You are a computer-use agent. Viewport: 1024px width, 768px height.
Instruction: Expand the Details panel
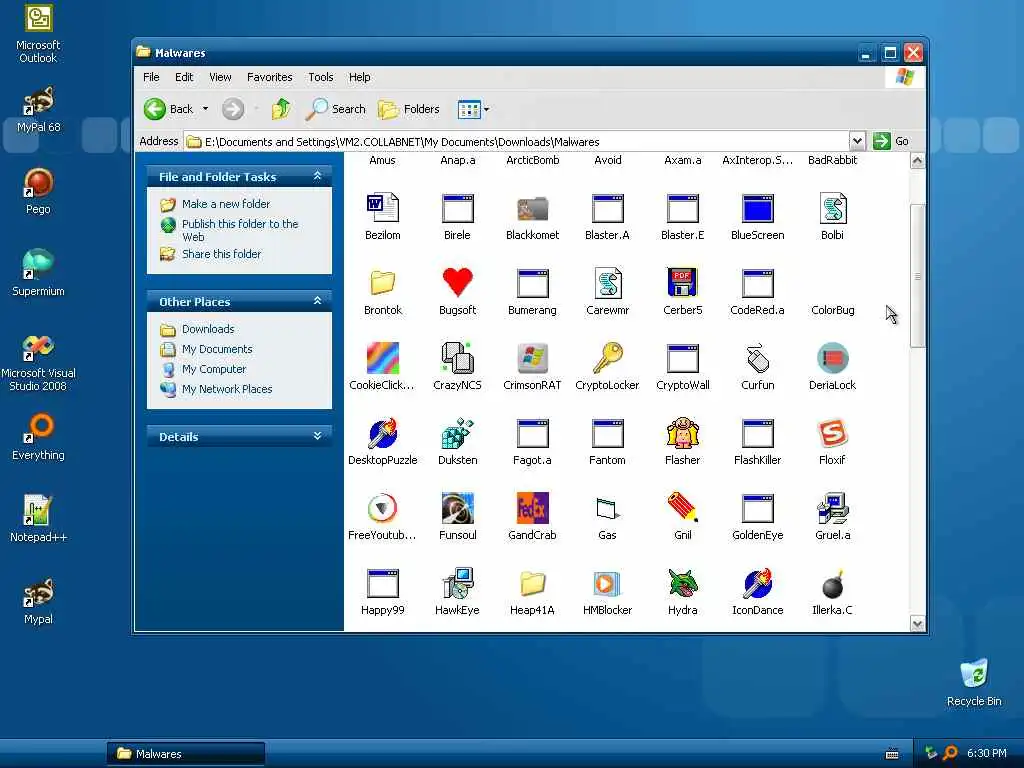(x=317, y=436)
